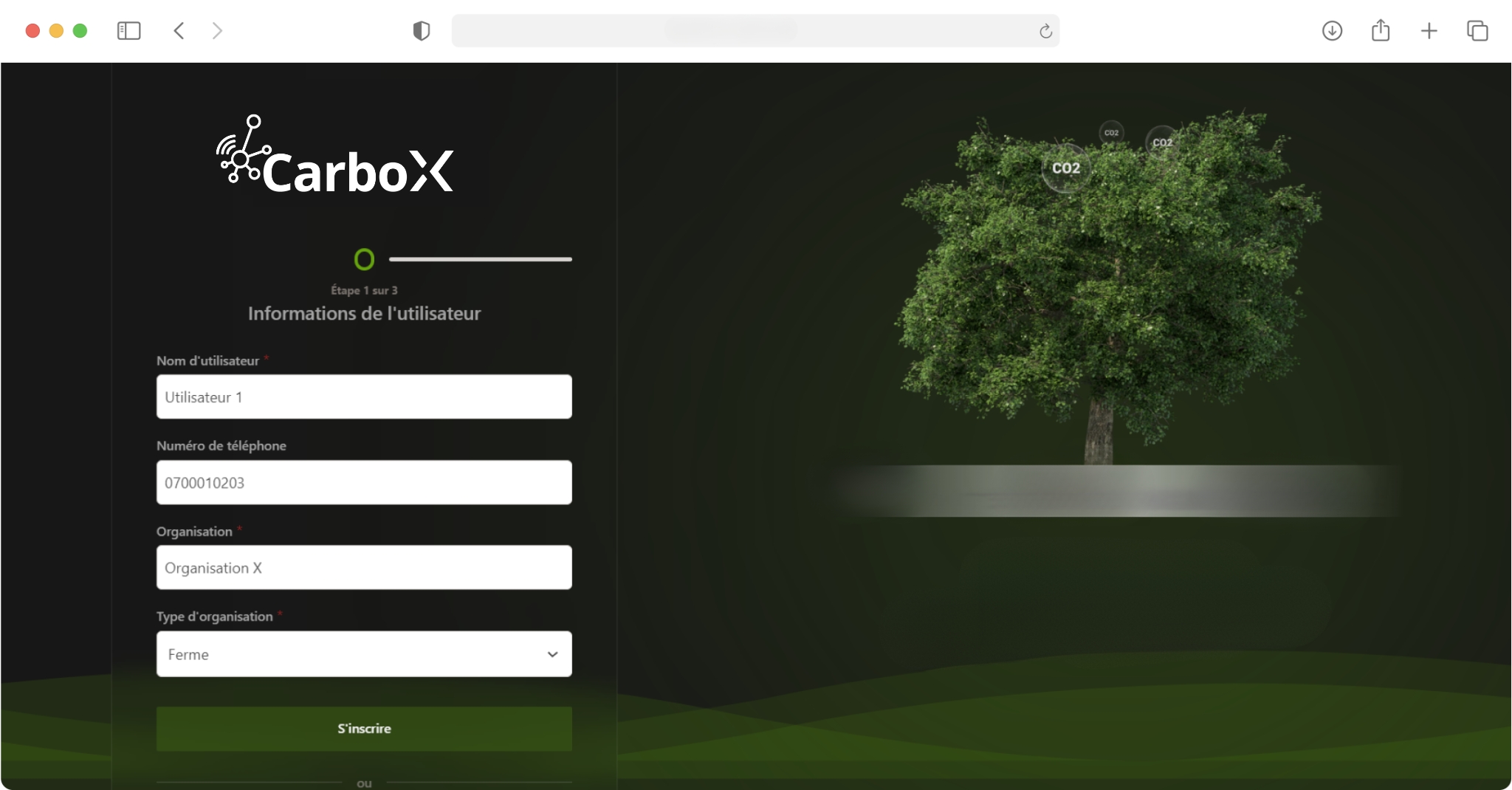This screenshot has height=790, width=1512.
Task: Open the privacy shield icon
Action: (x=421, y=31)
